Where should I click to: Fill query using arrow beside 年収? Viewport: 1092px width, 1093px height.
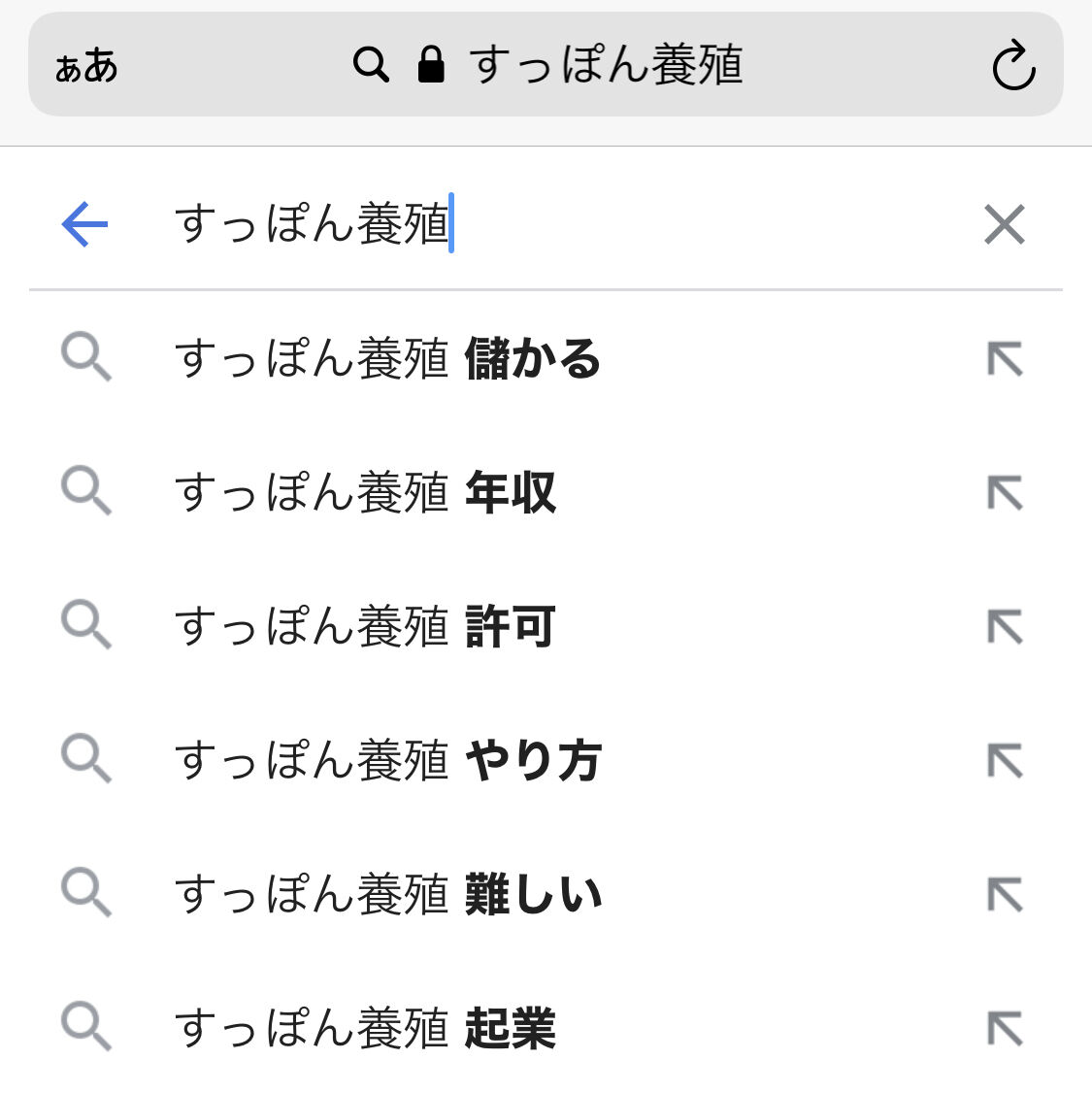(x=1005, y=493)
